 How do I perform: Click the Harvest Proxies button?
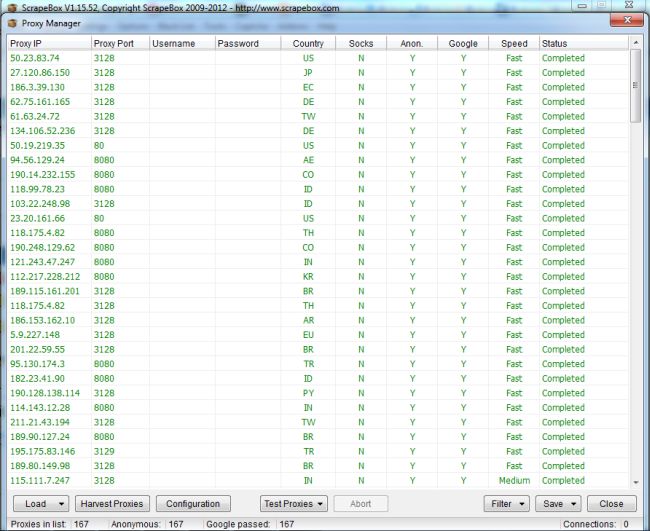pos(112,504)
